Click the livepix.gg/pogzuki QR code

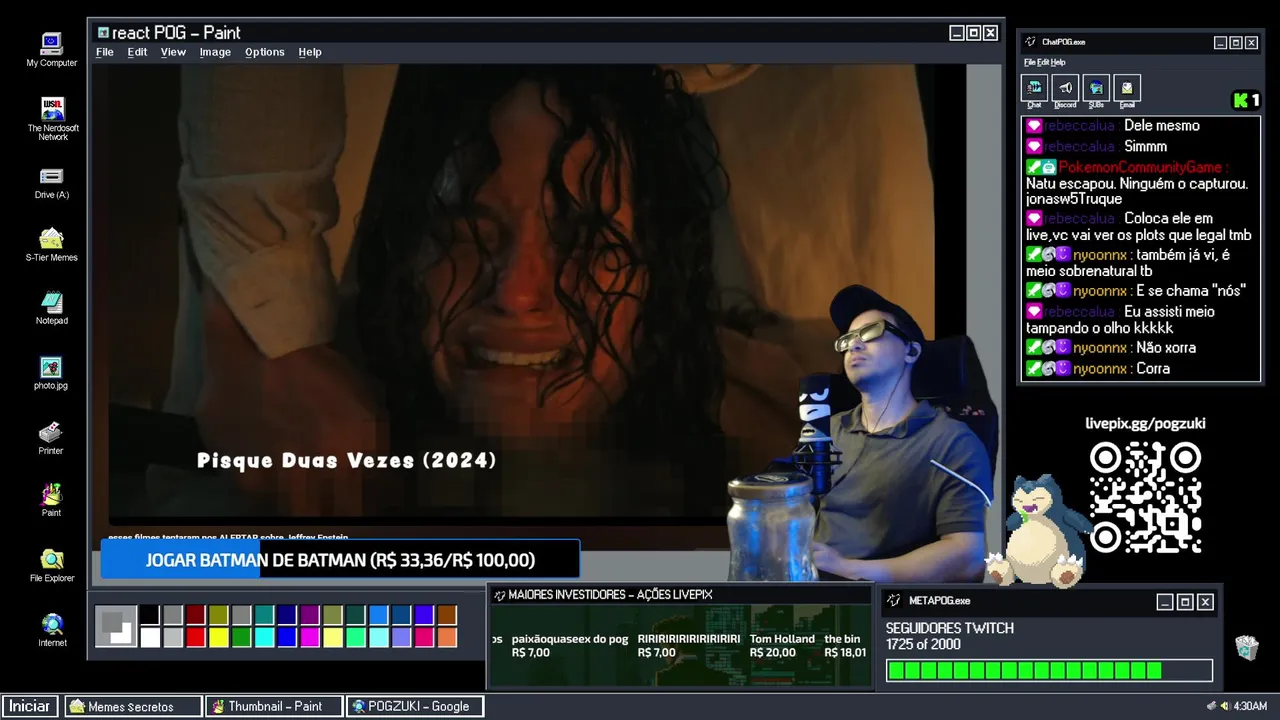pos(1145,497)
